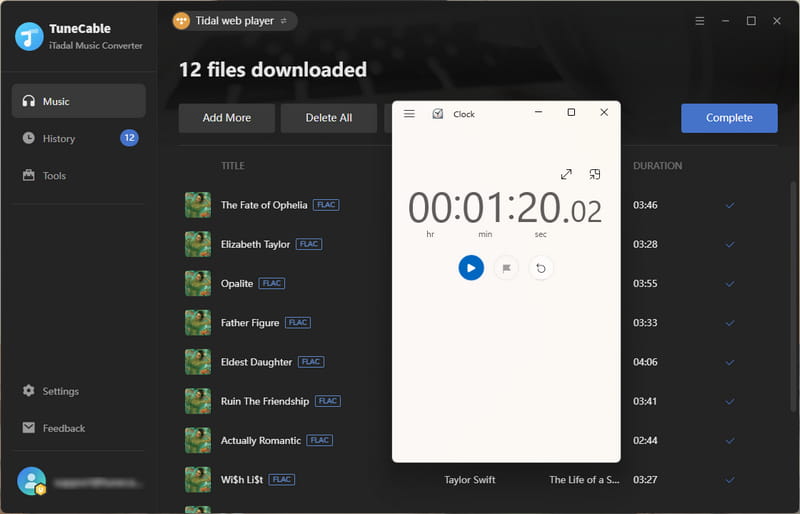
Task: Click the TuneCable logo icon
Action: pos(29,36)
